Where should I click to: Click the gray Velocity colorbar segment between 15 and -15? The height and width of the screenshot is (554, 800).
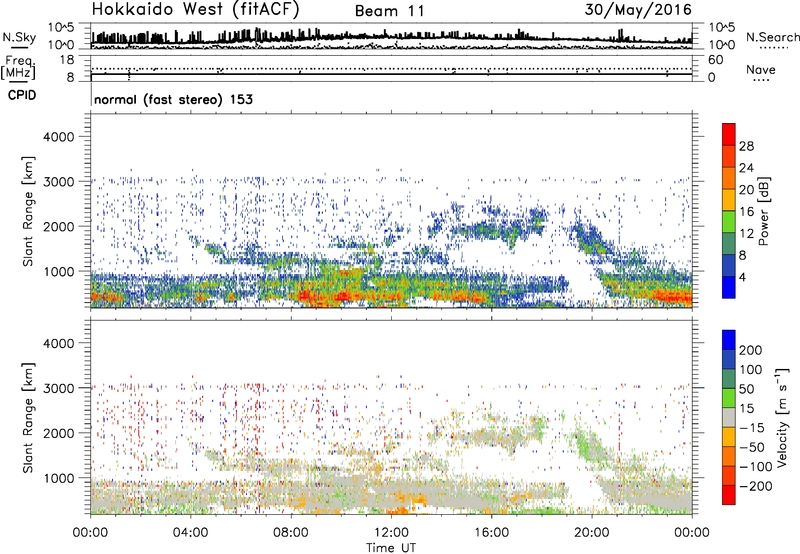(729, 417)
